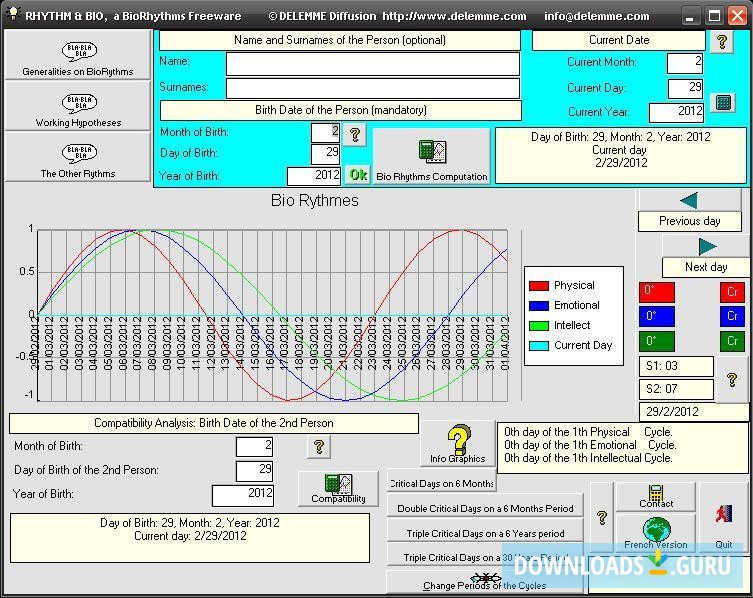Run the Compatibility analysis
The height and width of the screenshot is (598, 753).
pyautogui.click(x=338, y=488)
